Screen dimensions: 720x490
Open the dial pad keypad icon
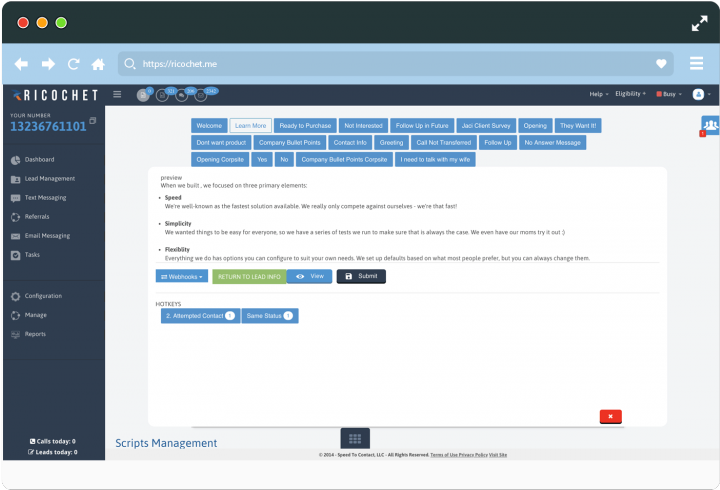coord(355,438)
